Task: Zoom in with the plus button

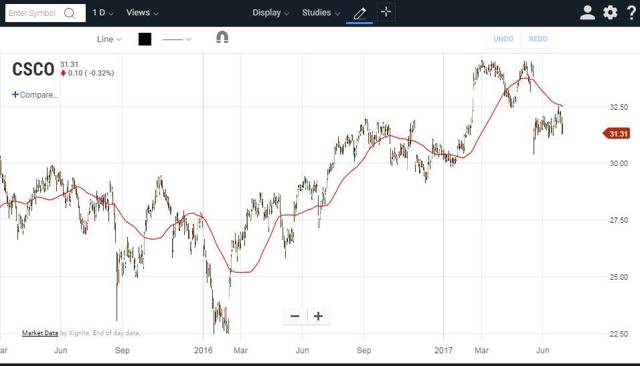Action: click(318, 316)
